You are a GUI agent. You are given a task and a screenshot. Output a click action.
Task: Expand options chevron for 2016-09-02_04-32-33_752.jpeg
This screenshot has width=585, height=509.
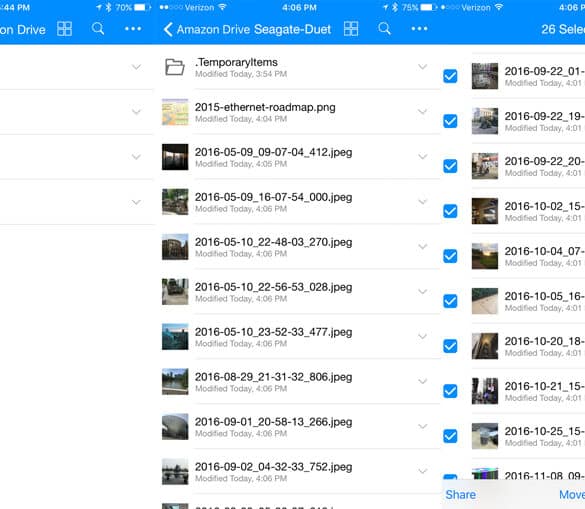coord(422,471)
